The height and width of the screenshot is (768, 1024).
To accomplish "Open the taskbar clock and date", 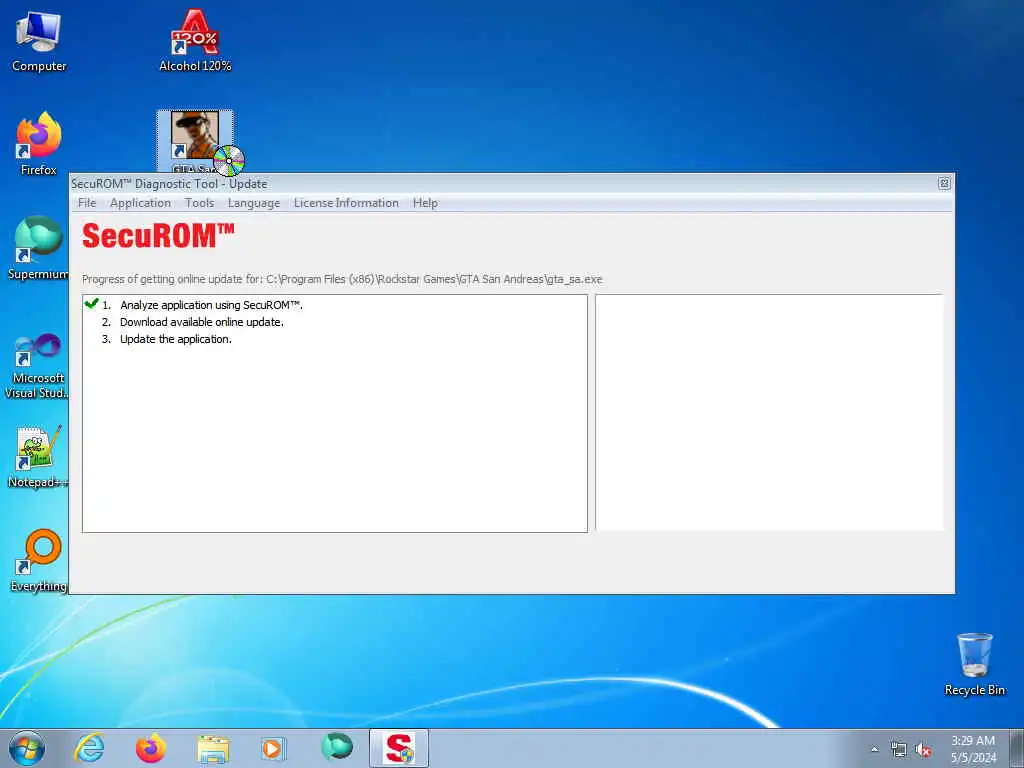I will pos(973,749).
